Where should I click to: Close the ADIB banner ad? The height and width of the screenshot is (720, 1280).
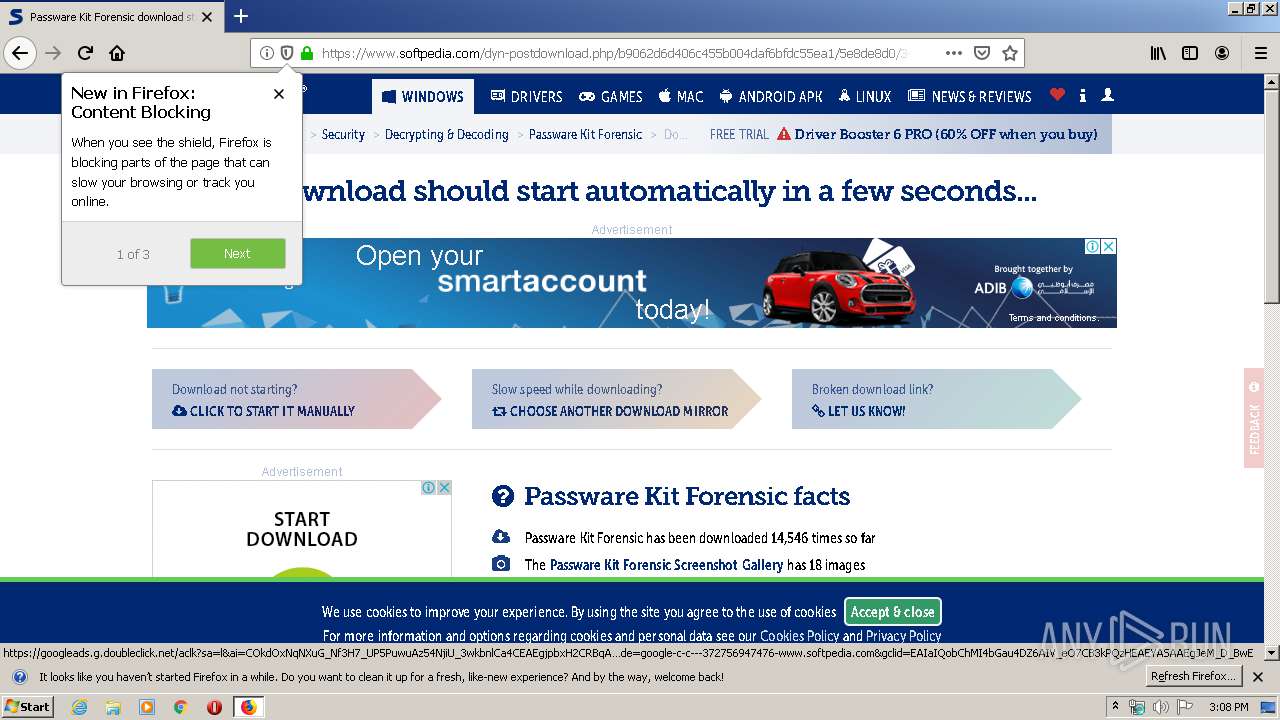click(x=1109, y=246)
